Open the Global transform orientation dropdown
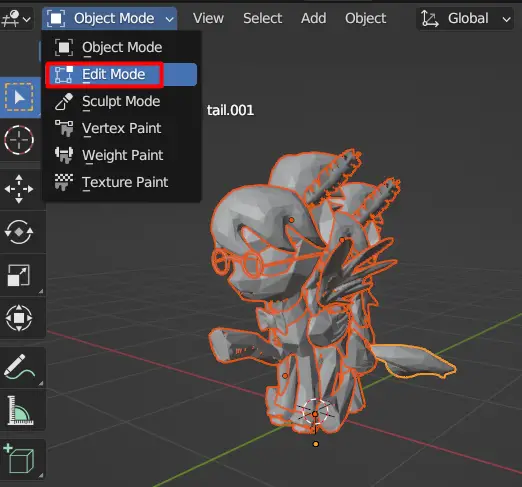 [x=465, y=18]
